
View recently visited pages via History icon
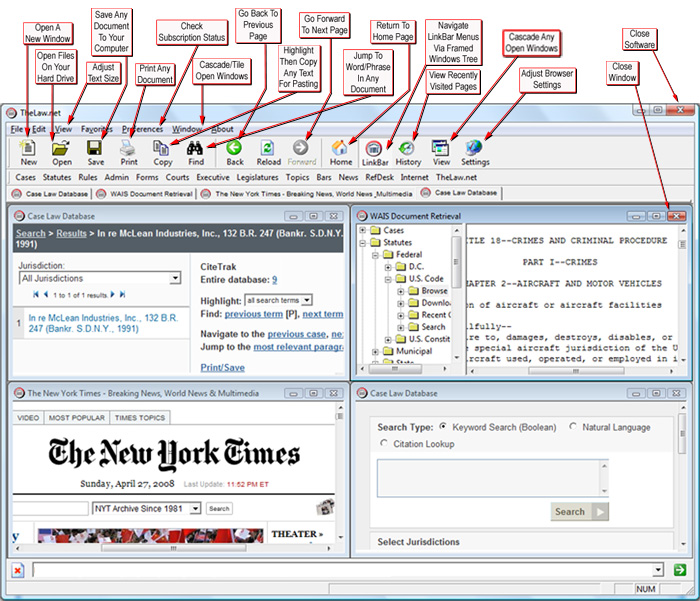(x=407, y=148)
